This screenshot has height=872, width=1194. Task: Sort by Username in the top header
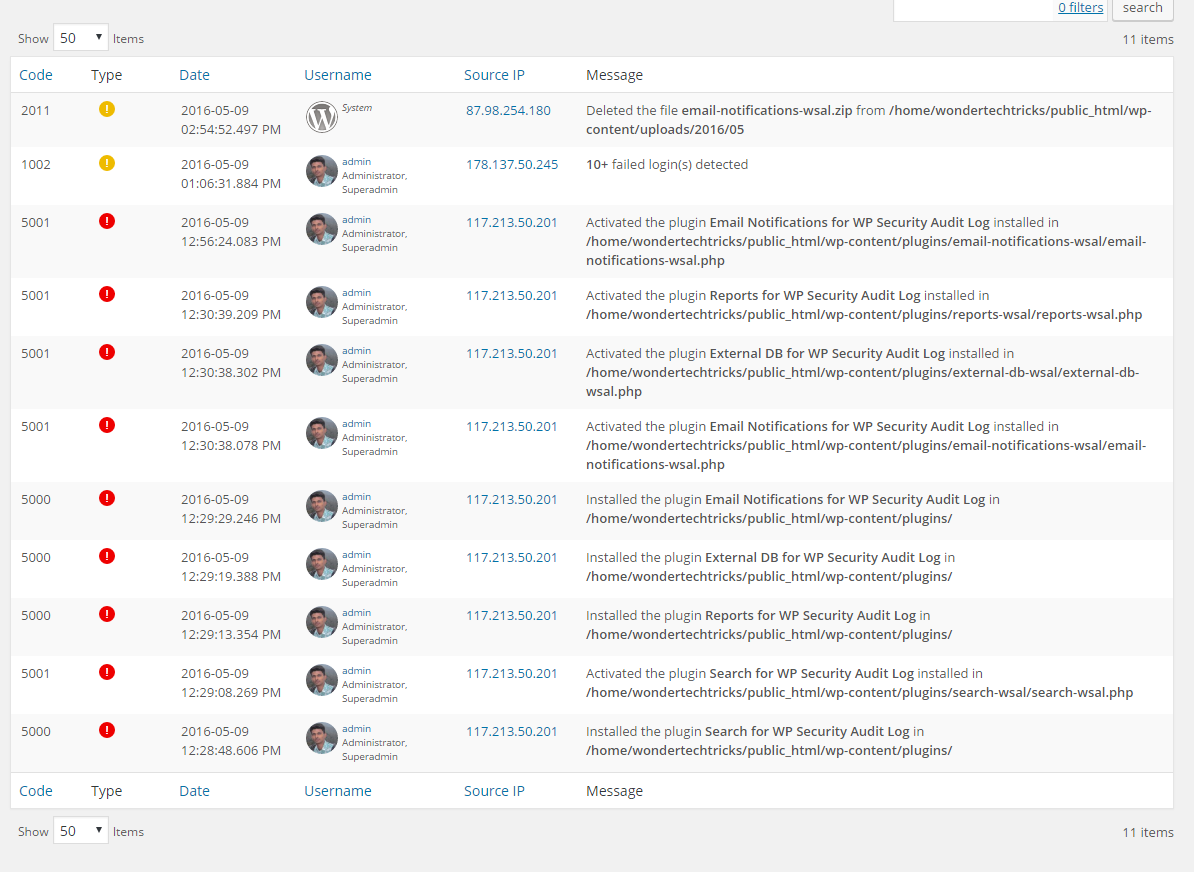pyautogui.click(x=337, y=75)
